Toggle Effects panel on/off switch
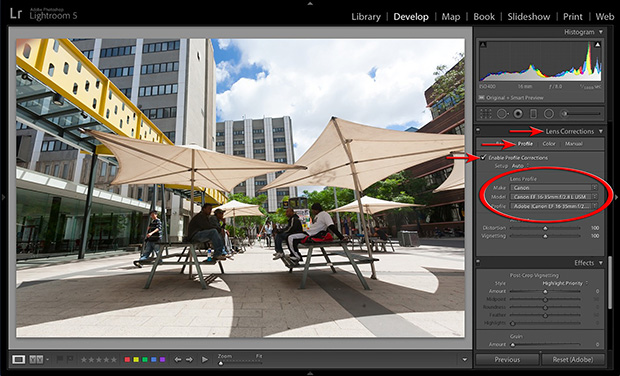This screenshot has width=620, height=376. tap(478, 262)
